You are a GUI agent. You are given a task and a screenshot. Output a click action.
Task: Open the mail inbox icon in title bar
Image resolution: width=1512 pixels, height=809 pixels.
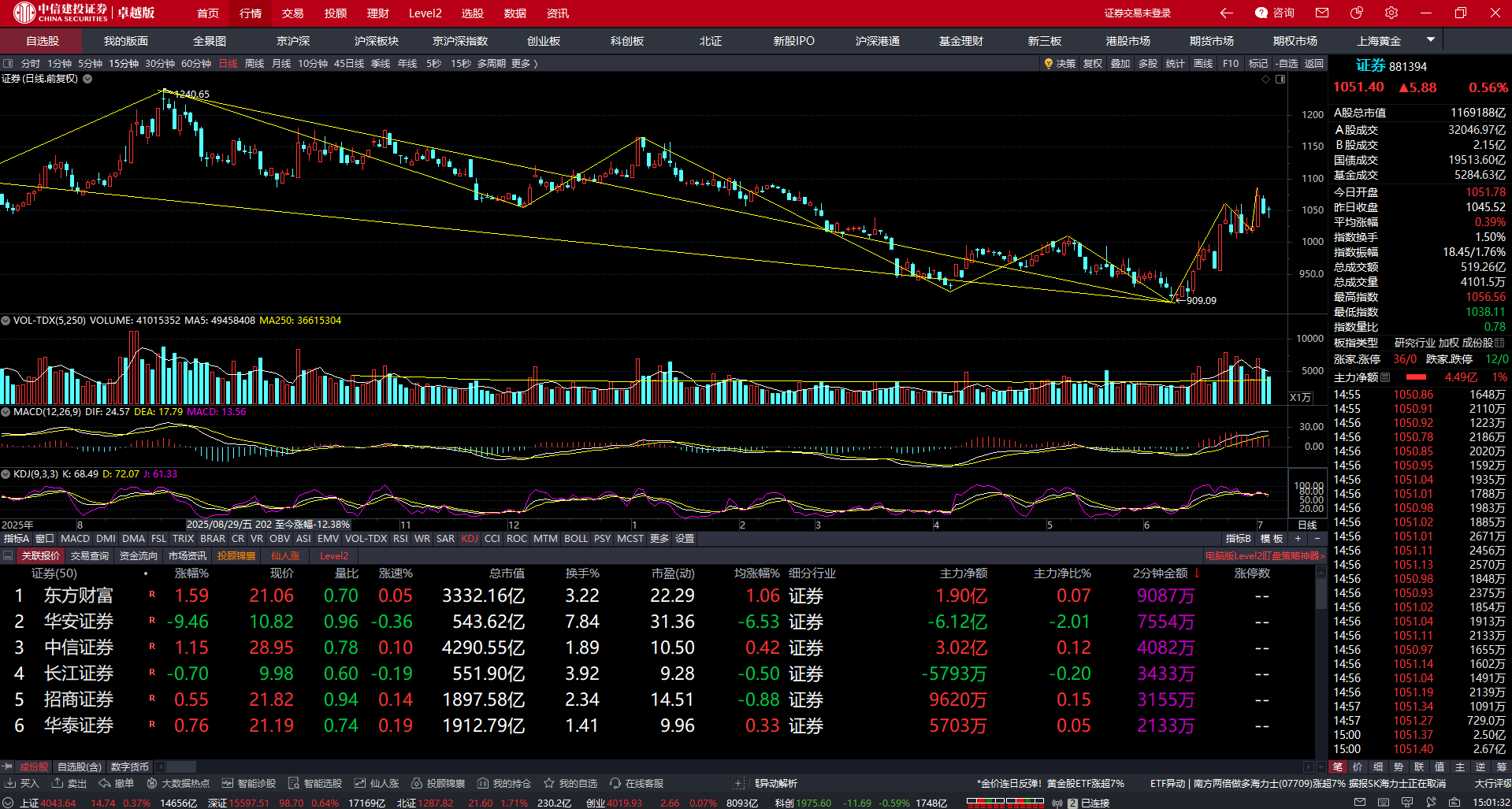click(x=1322, y=13)
